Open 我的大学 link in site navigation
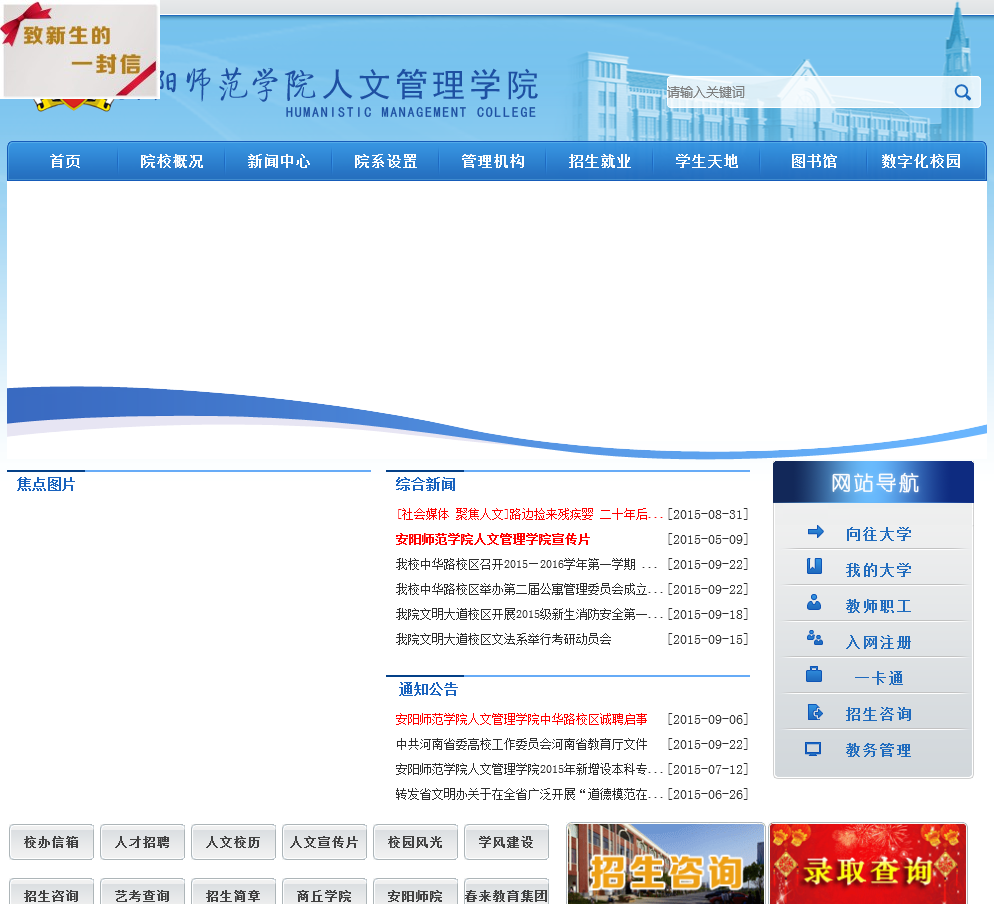994x904 pixels. pyautogui.click(x=879, y=570)
